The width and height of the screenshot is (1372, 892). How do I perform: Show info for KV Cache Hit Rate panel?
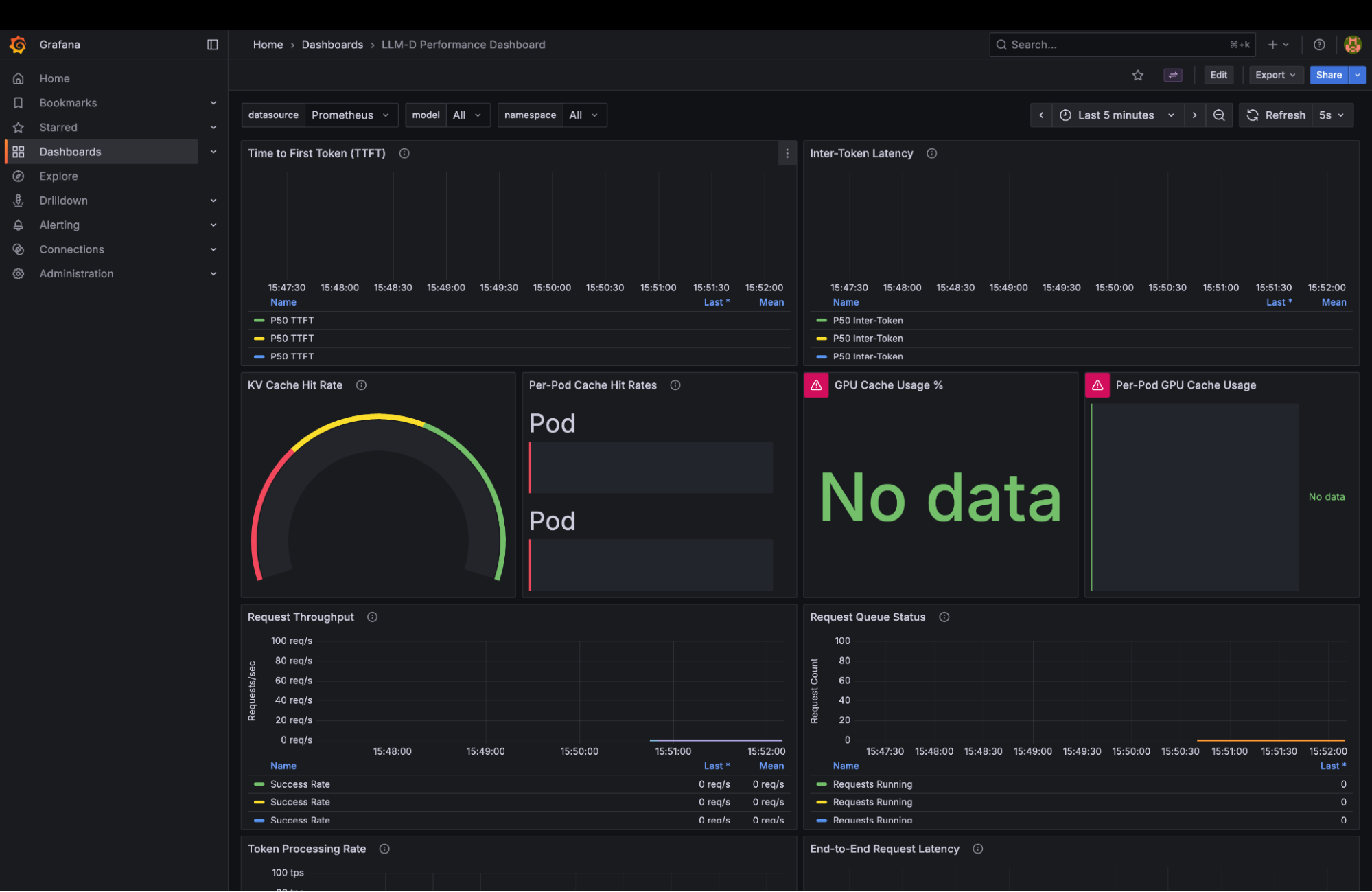(361, 385)
